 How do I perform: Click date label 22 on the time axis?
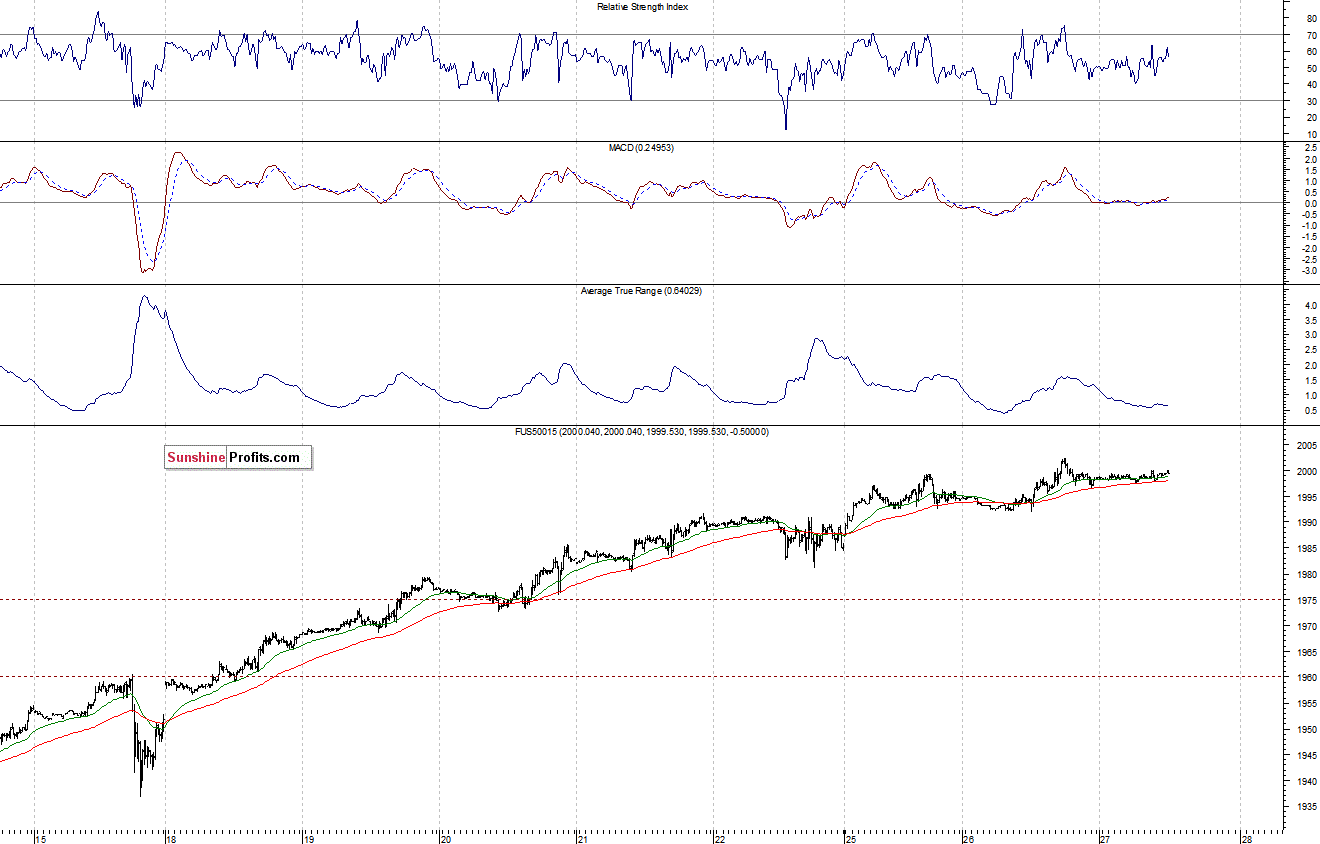click(719, 838)
